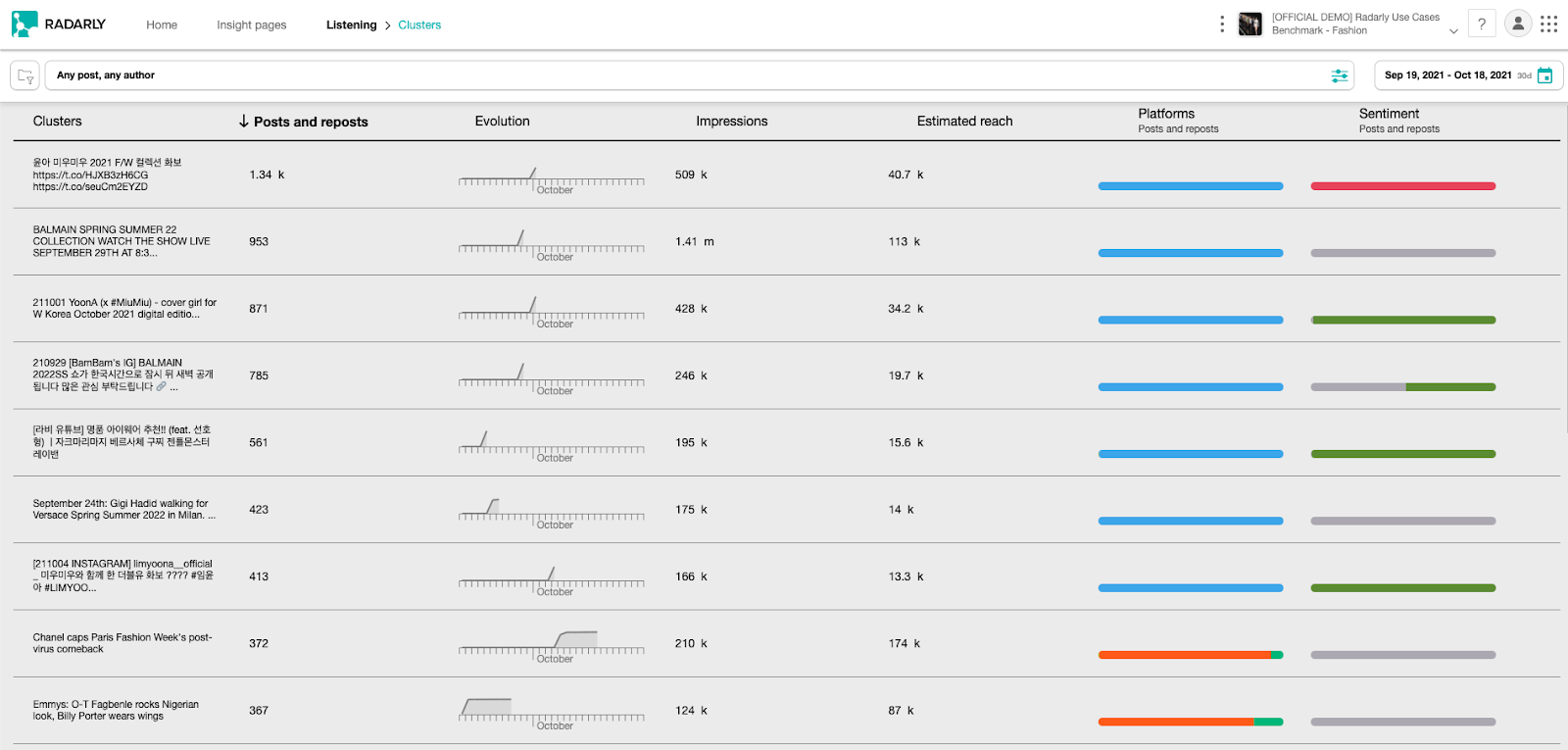Open the BALMAIN SPRING SUMMER 22 cluster
This screenshot has width=1568, height=750.
click(x=122, y=241)
